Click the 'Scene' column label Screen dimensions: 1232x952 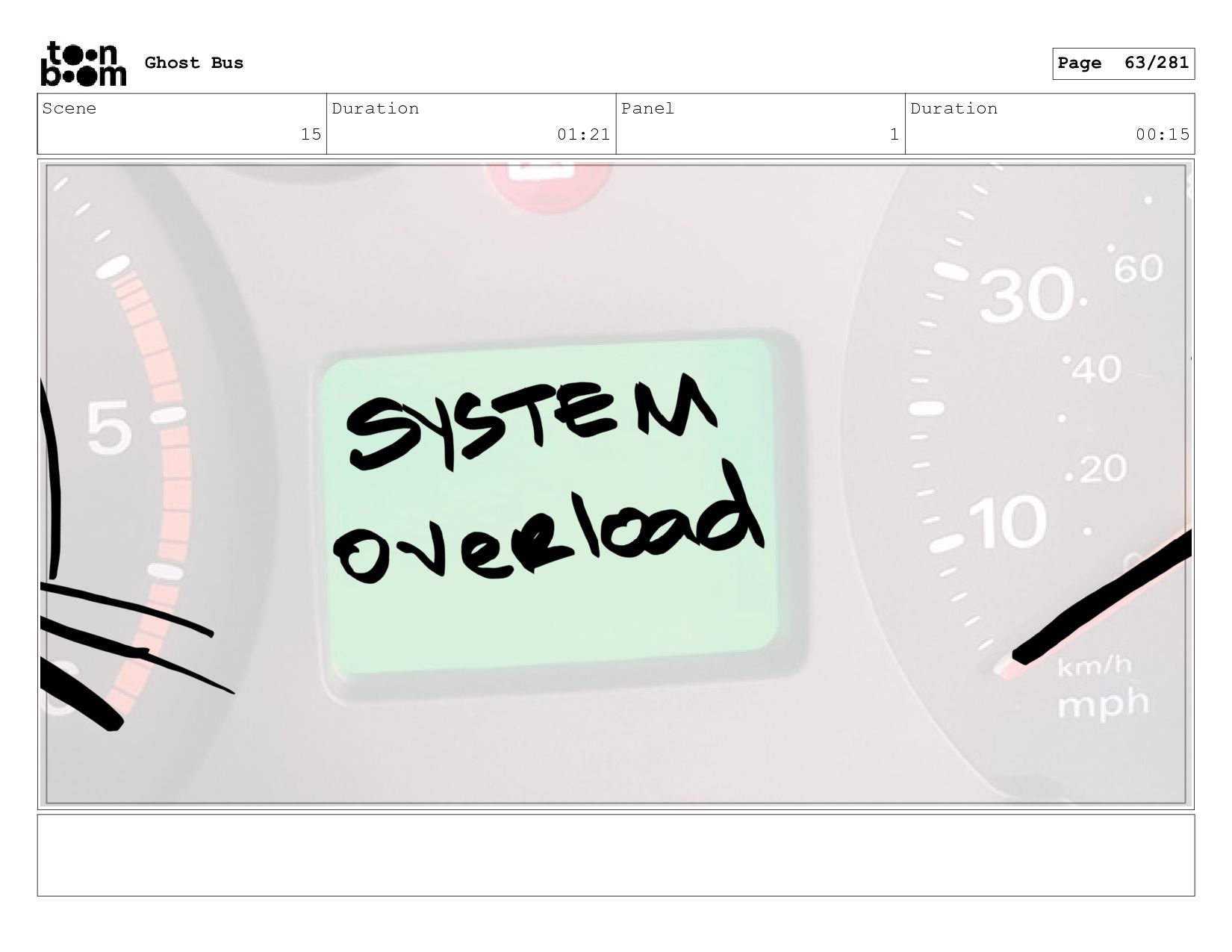pyautogui.click(x=69, y=108)
